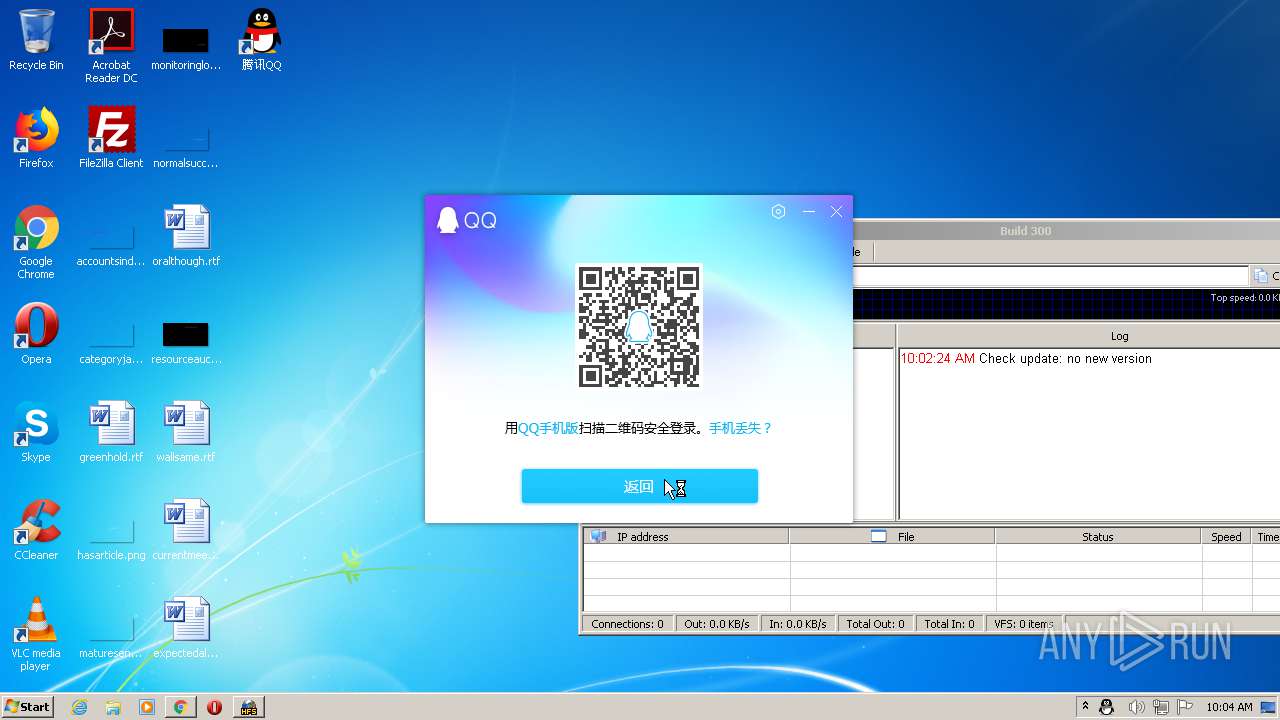Switch to HFS taskbar button
This screenshot has width=1280, height=720.
coord(248,707)
